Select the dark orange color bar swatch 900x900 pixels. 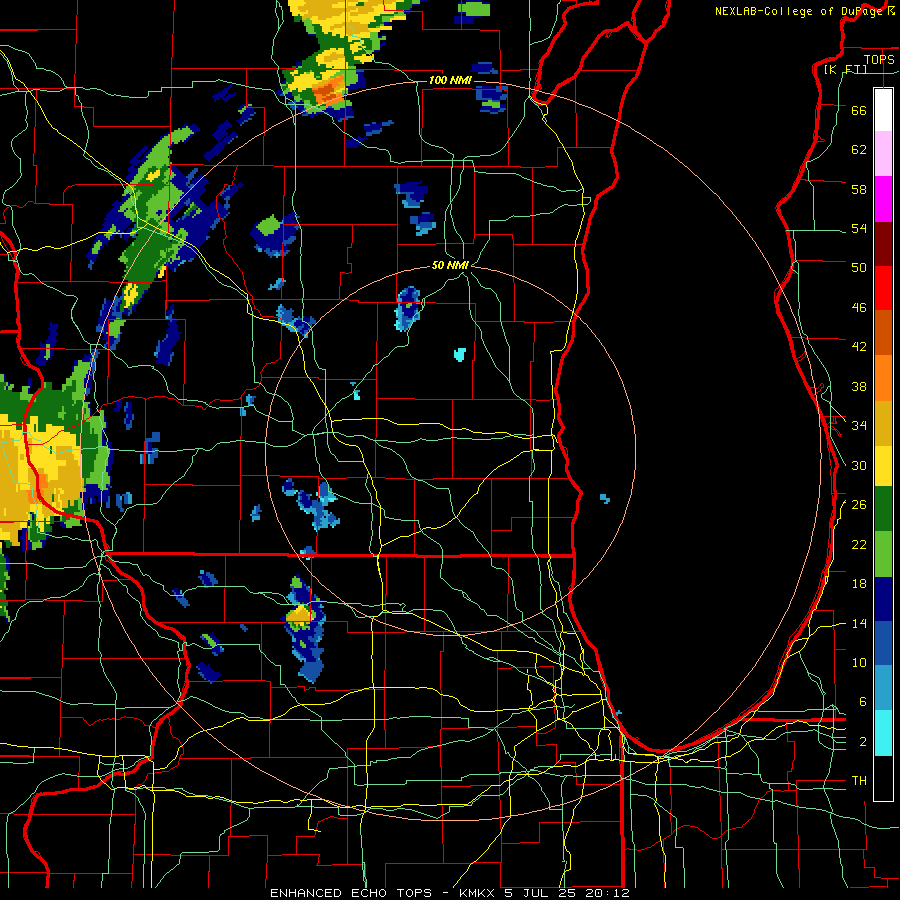[883, 332]
